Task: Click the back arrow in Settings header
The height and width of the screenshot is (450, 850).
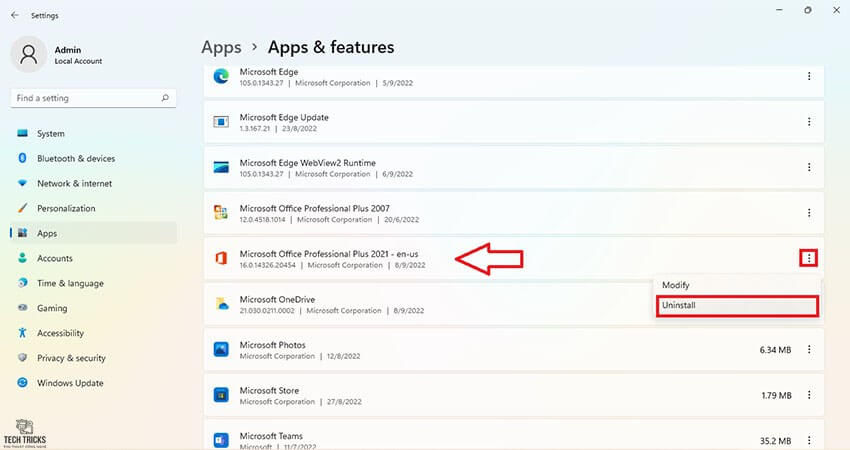Action: (x=15, y=15)
